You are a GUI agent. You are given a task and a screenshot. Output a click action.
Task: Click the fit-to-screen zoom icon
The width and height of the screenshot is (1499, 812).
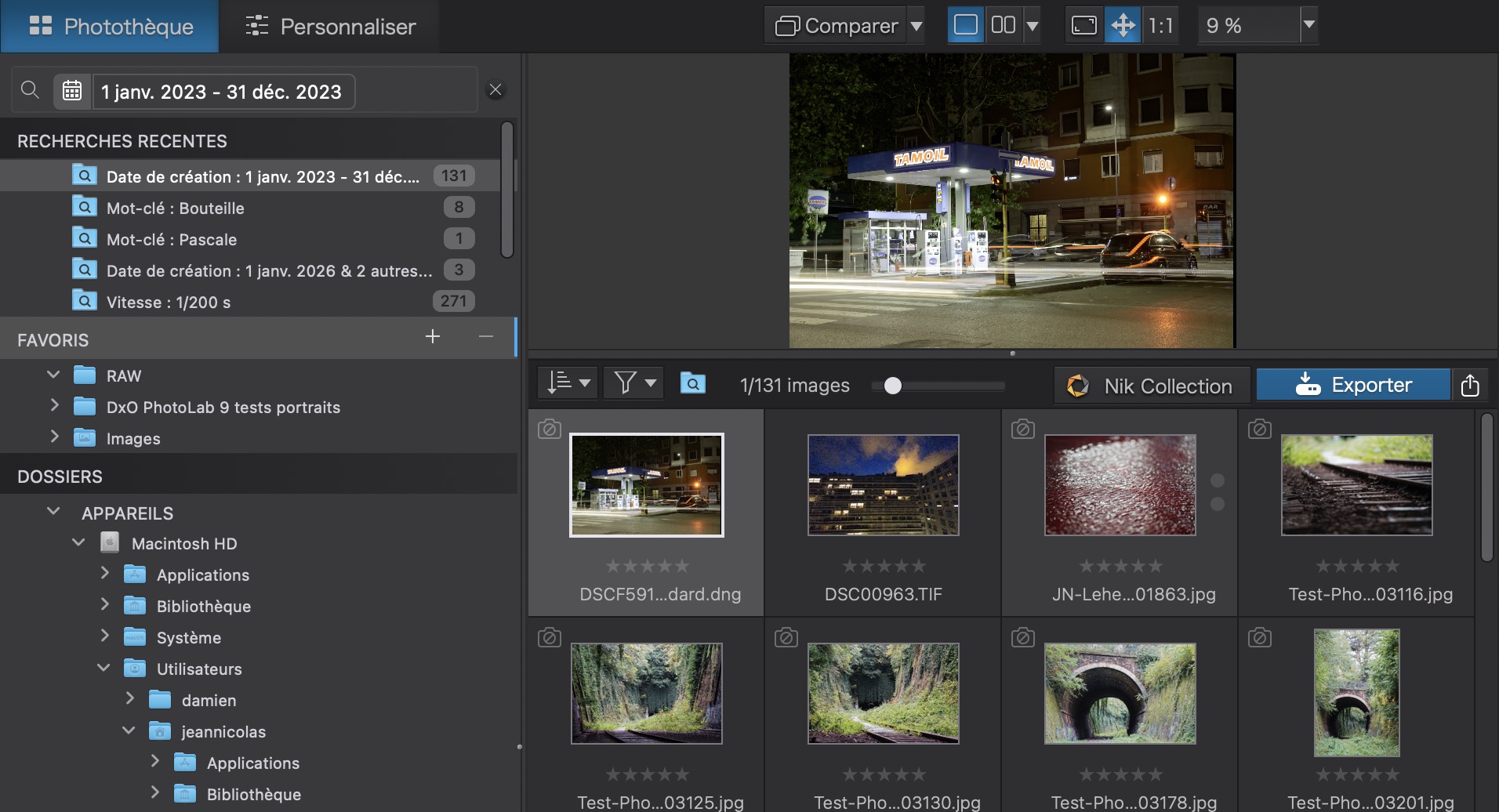click(1083, 25)
